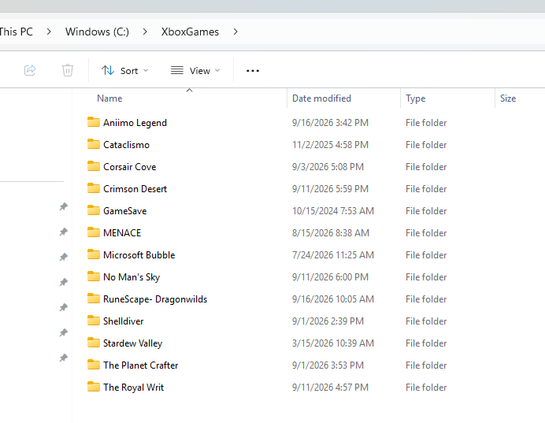Click the Shelldiver folder name

(x=123, y=321)
